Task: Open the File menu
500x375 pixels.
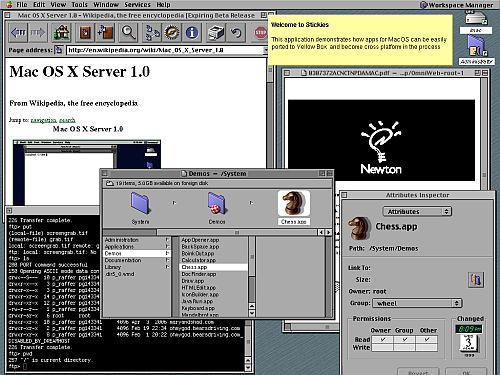Action: tap(22, 5)
